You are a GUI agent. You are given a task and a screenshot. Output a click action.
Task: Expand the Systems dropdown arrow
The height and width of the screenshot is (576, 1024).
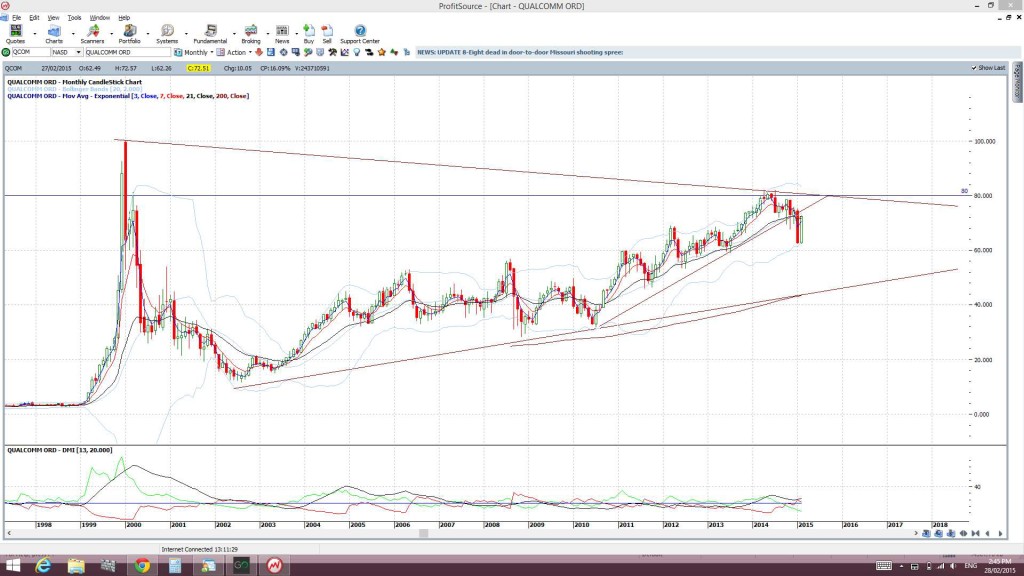[186, 33]
